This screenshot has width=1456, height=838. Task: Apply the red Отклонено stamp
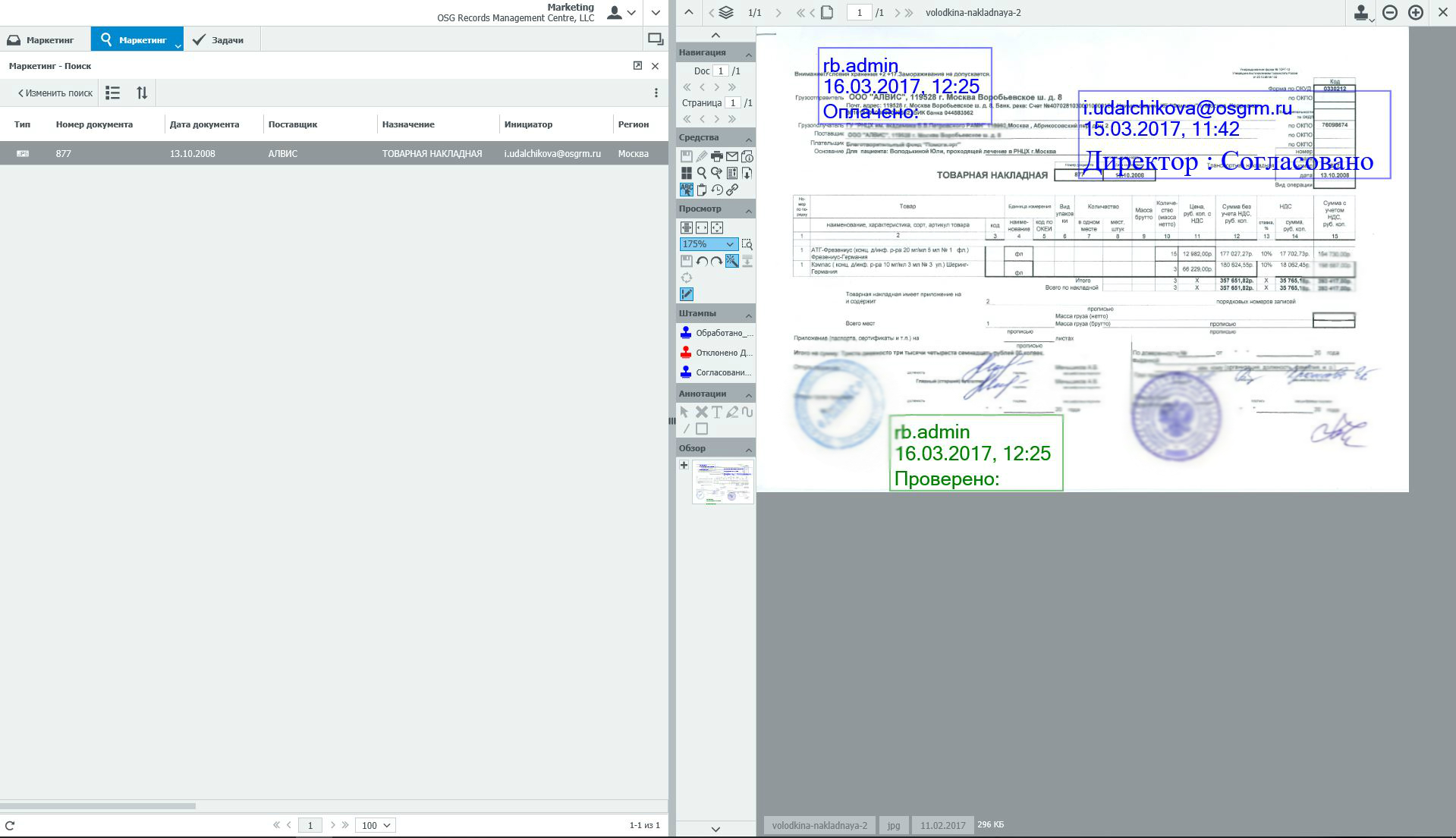click(x=715, y=353)
